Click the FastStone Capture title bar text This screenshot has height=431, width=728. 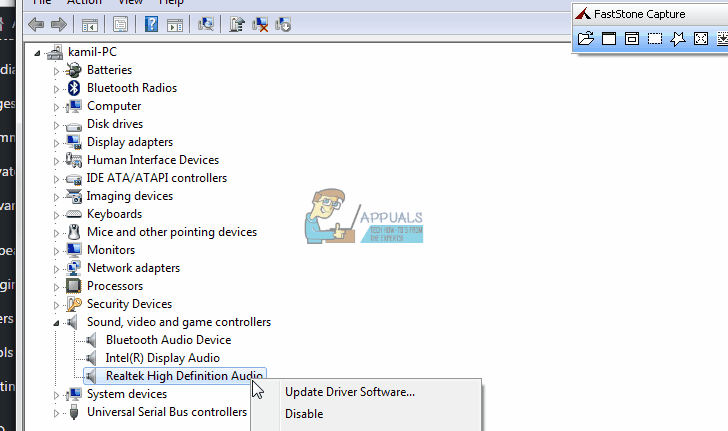640,14
